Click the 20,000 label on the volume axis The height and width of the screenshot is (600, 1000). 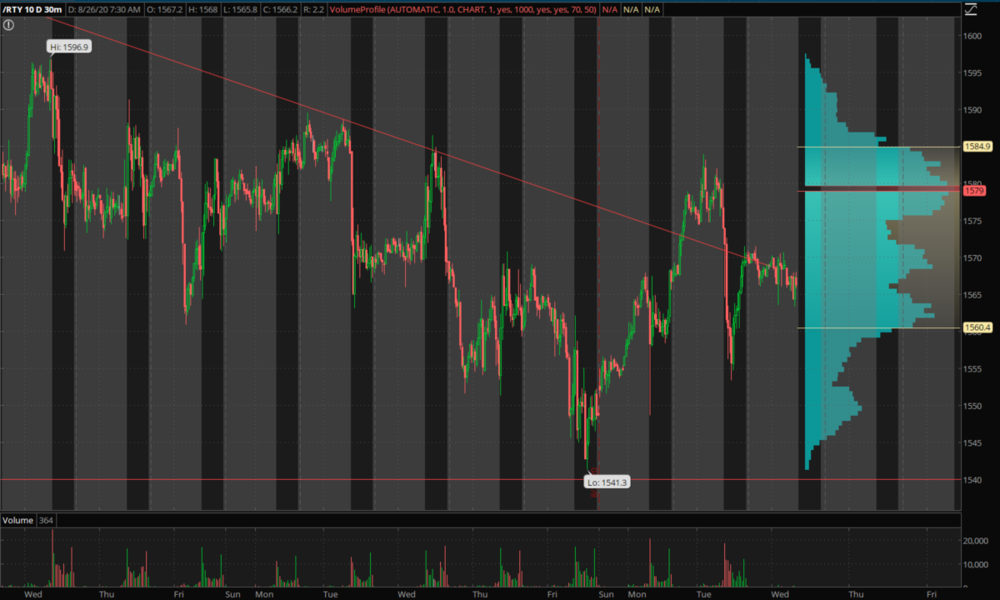point(976,541)
